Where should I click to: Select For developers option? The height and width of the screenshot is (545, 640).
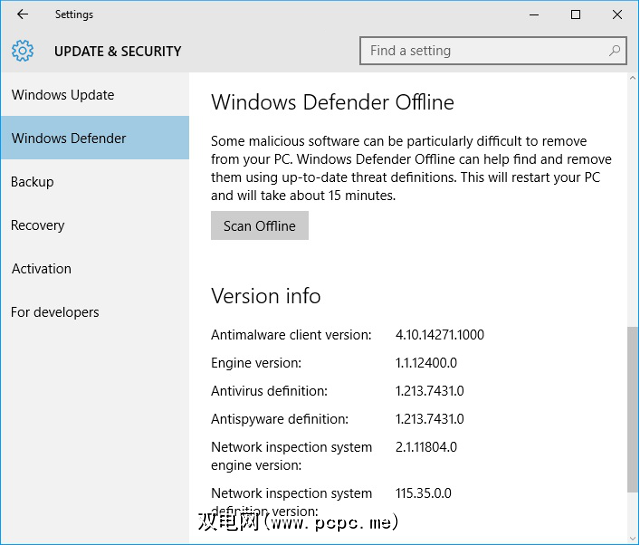click(x=95, y=312)
